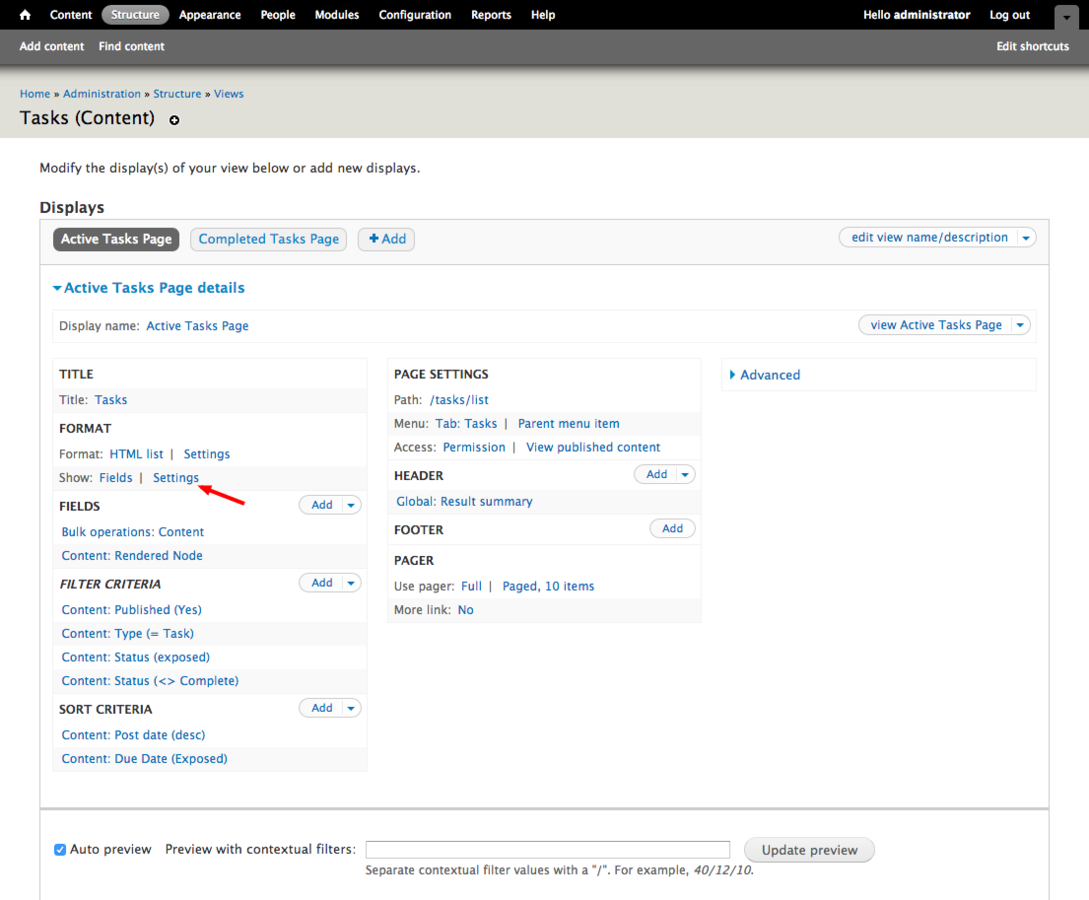Edit display name Active Tasks Page link
1089x900 pixels.
tap(197, 326)
